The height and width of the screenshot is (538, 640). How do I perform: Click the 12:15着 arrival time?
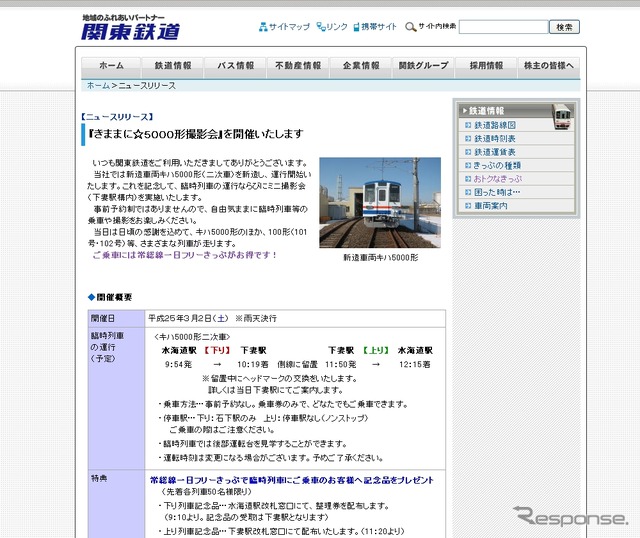(415, 364)
